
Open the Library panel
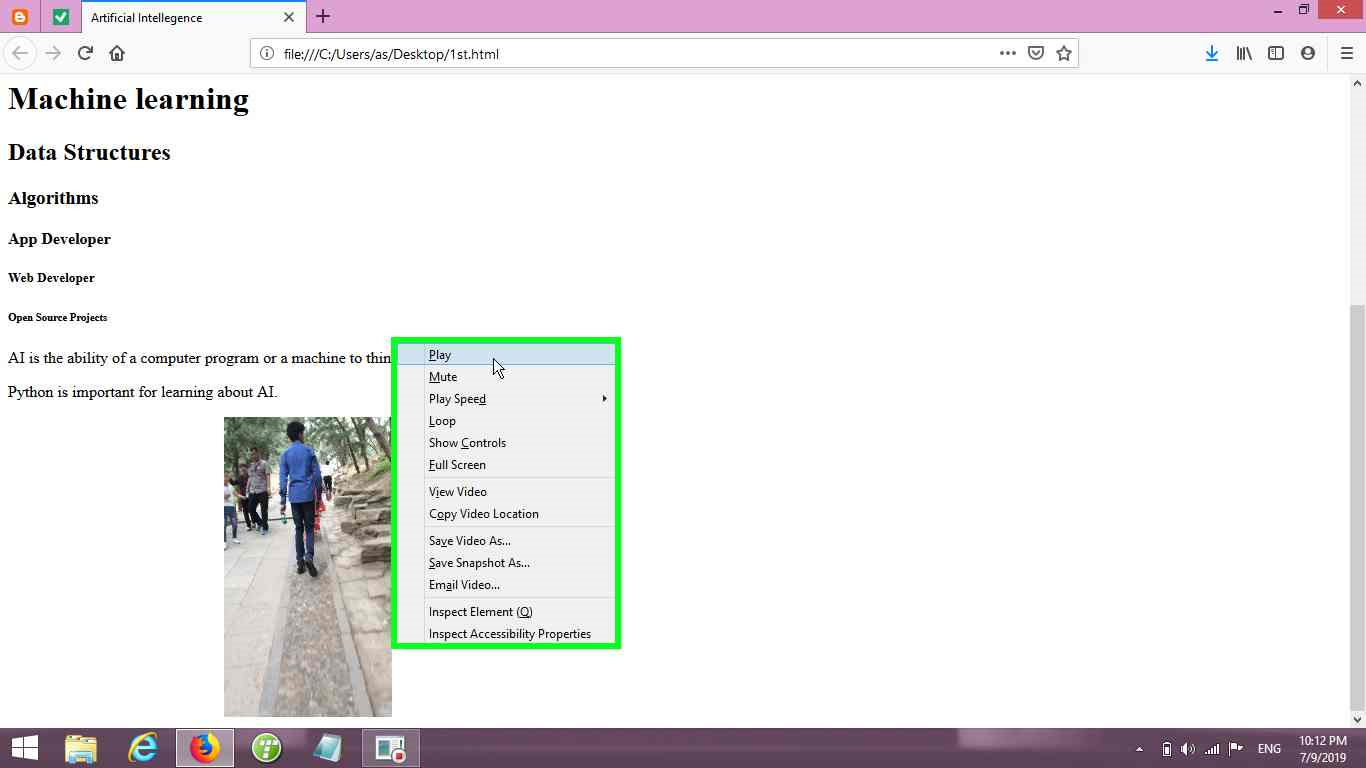click(x=1244, y=53)
